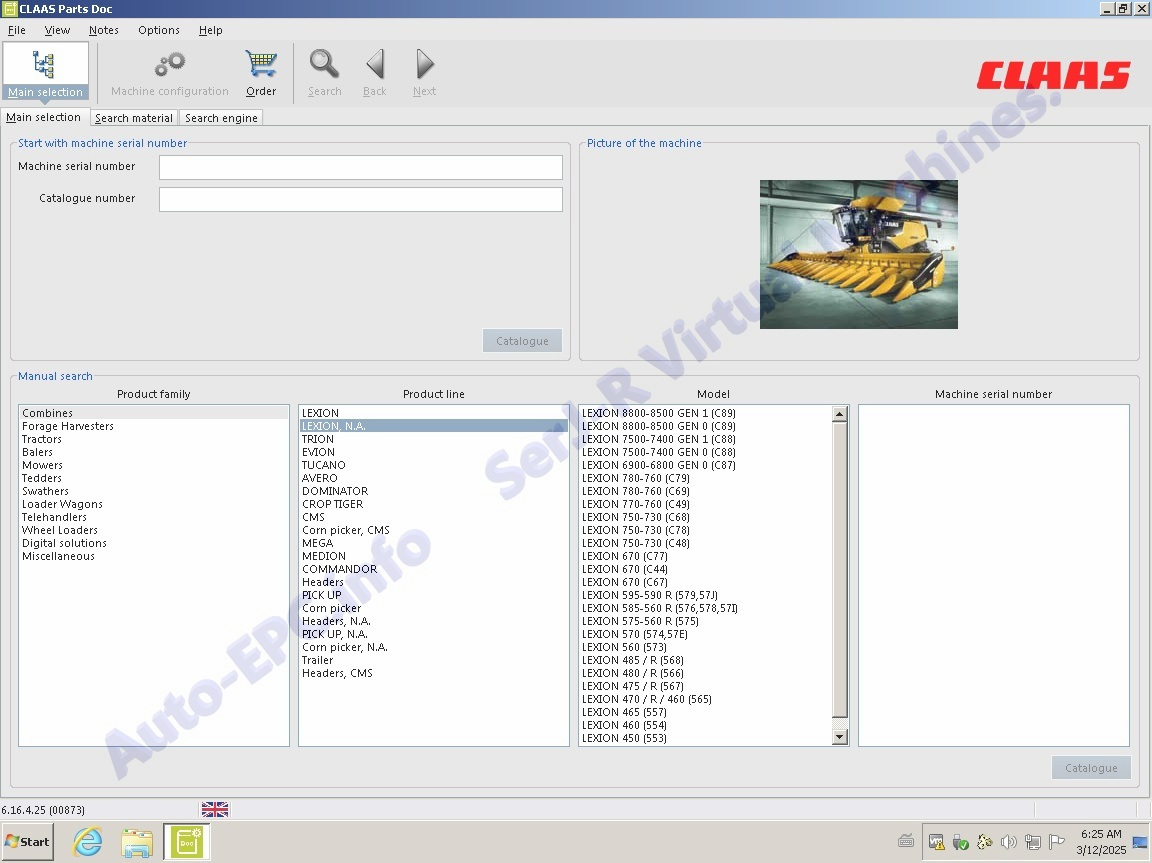Click the combine harvester machine picture
Image resolution: width=1152 pixels, height=863 pixels.
pyautogui.click(x=858, y=254)
